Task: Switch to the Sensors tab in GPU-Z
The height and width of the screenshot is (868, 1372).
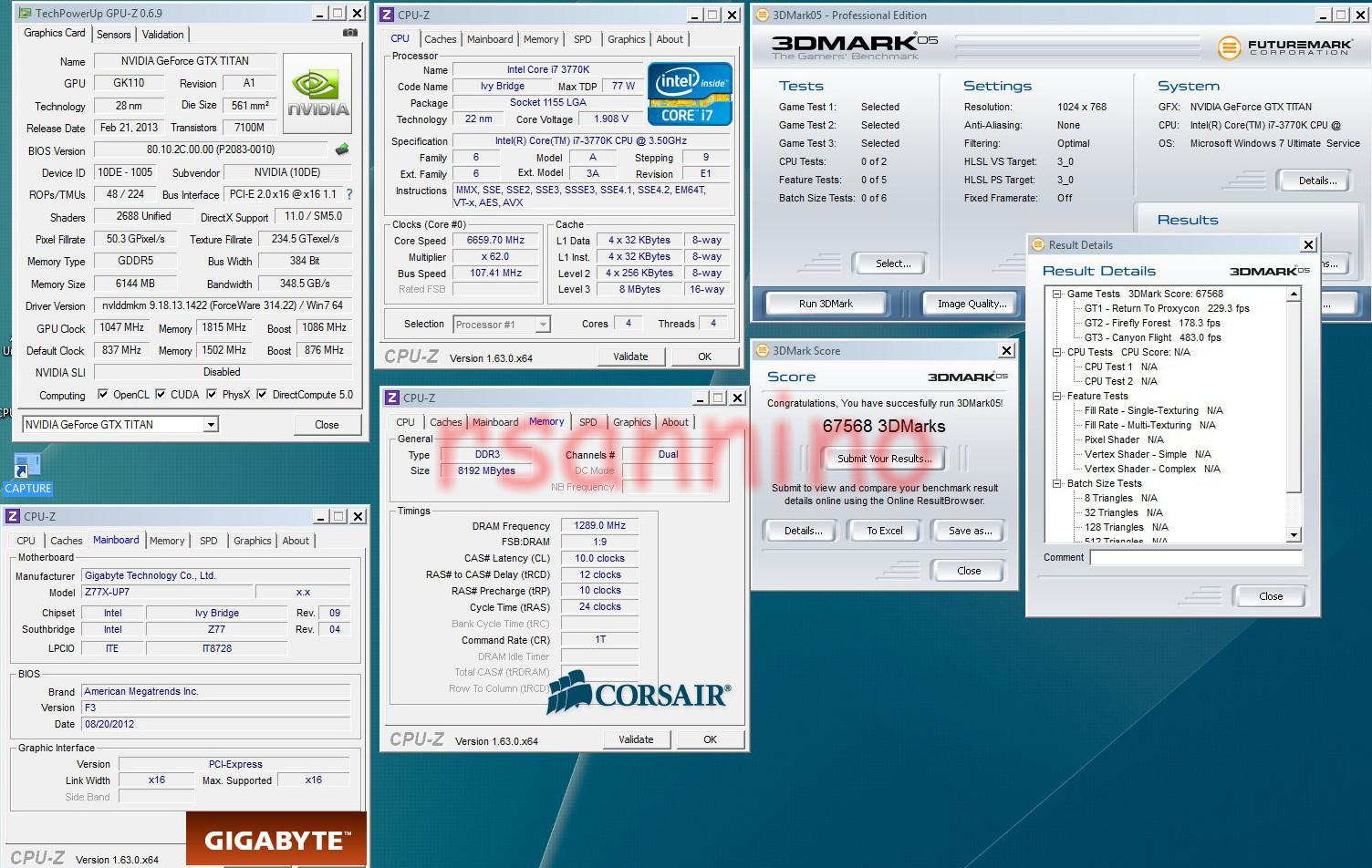Action: 114,35
